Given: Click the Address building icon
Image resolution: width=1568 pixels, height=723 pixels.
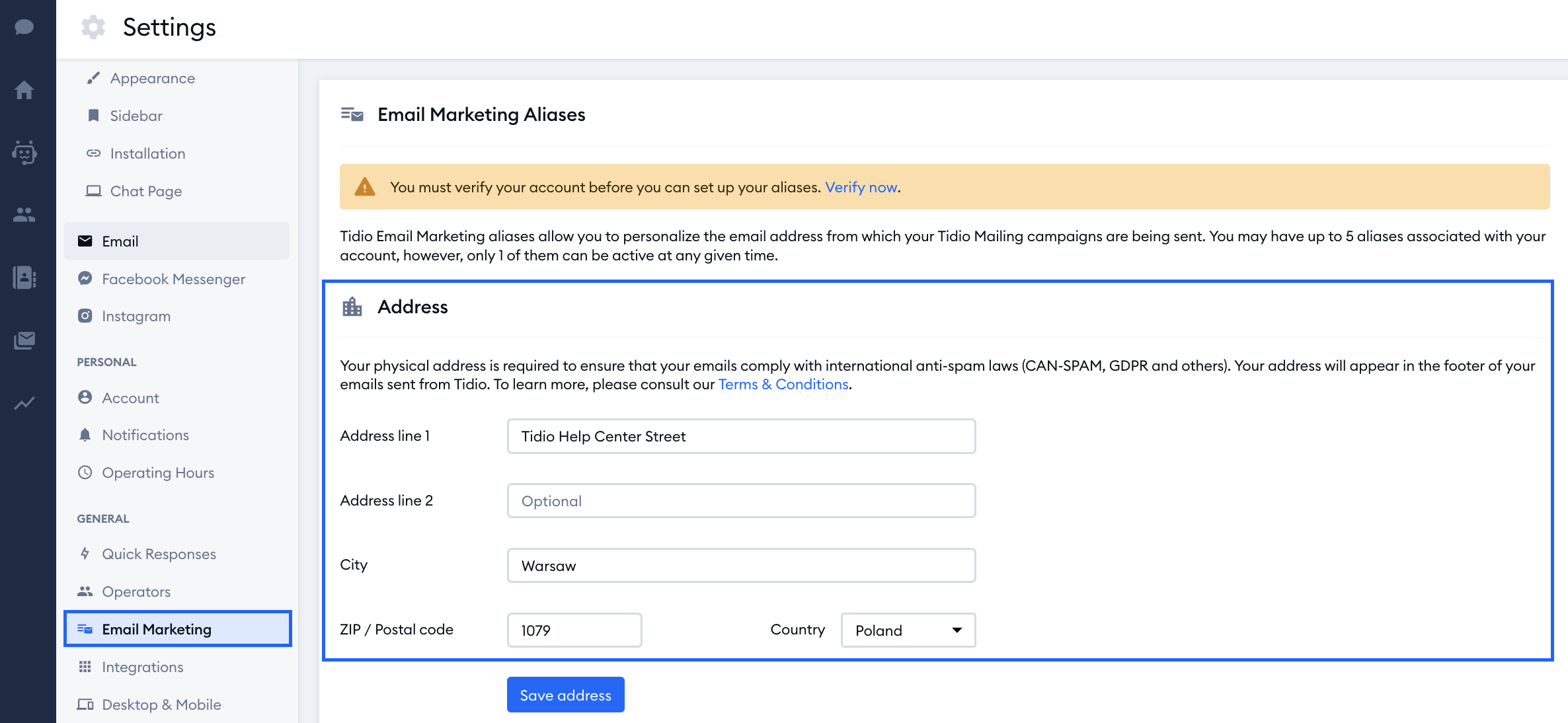Looking at the screenshot, I should [352, 307].
